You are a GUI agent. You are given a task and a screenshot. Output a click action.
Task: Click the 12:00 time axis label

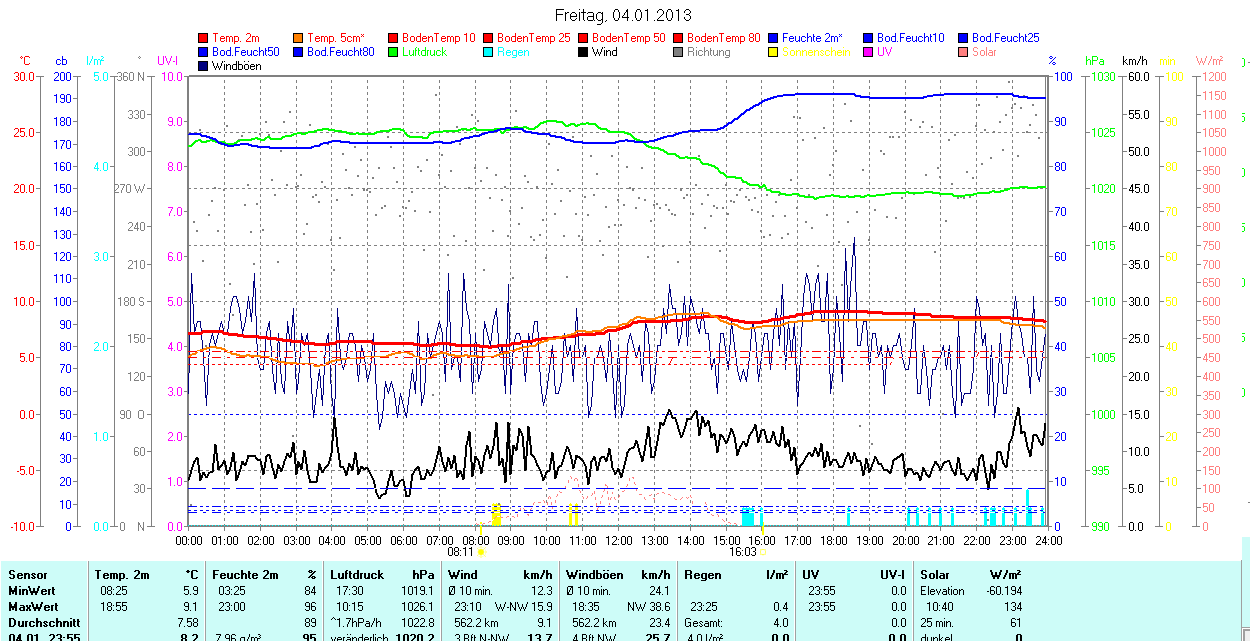pos(618,540)
